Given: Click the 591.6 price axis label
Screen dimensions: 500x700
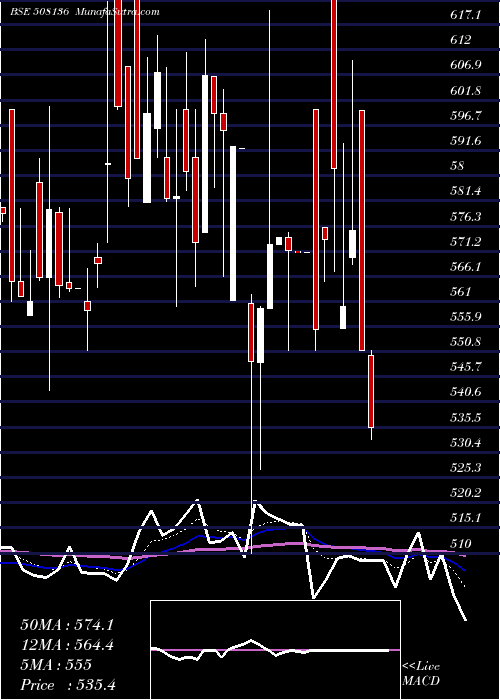Looking at the screenshot, I should coord(466,141).
